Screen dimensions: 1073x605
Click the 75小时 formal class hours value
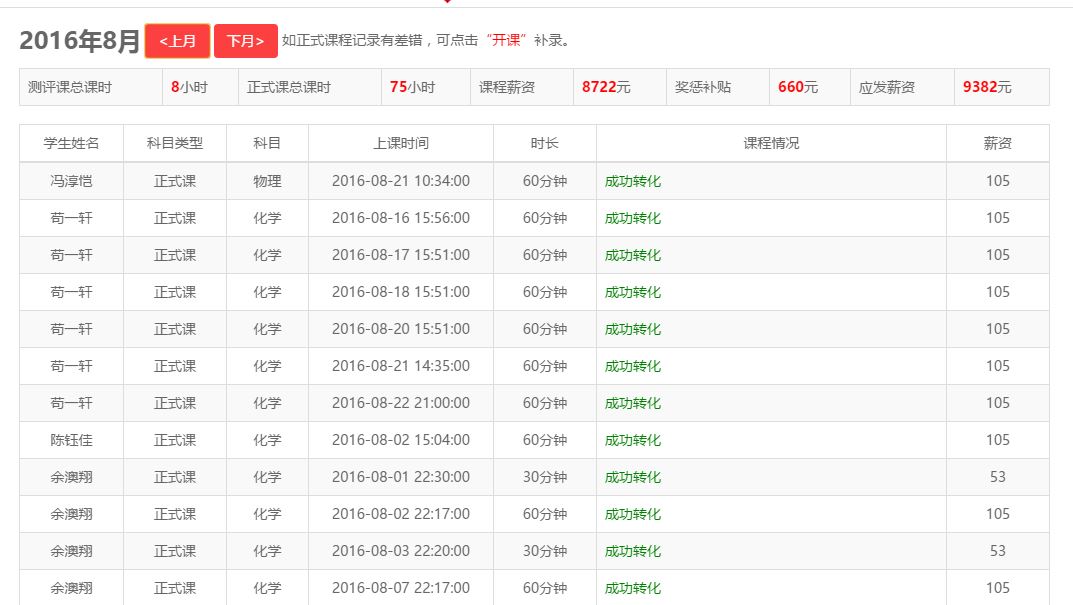412,87
